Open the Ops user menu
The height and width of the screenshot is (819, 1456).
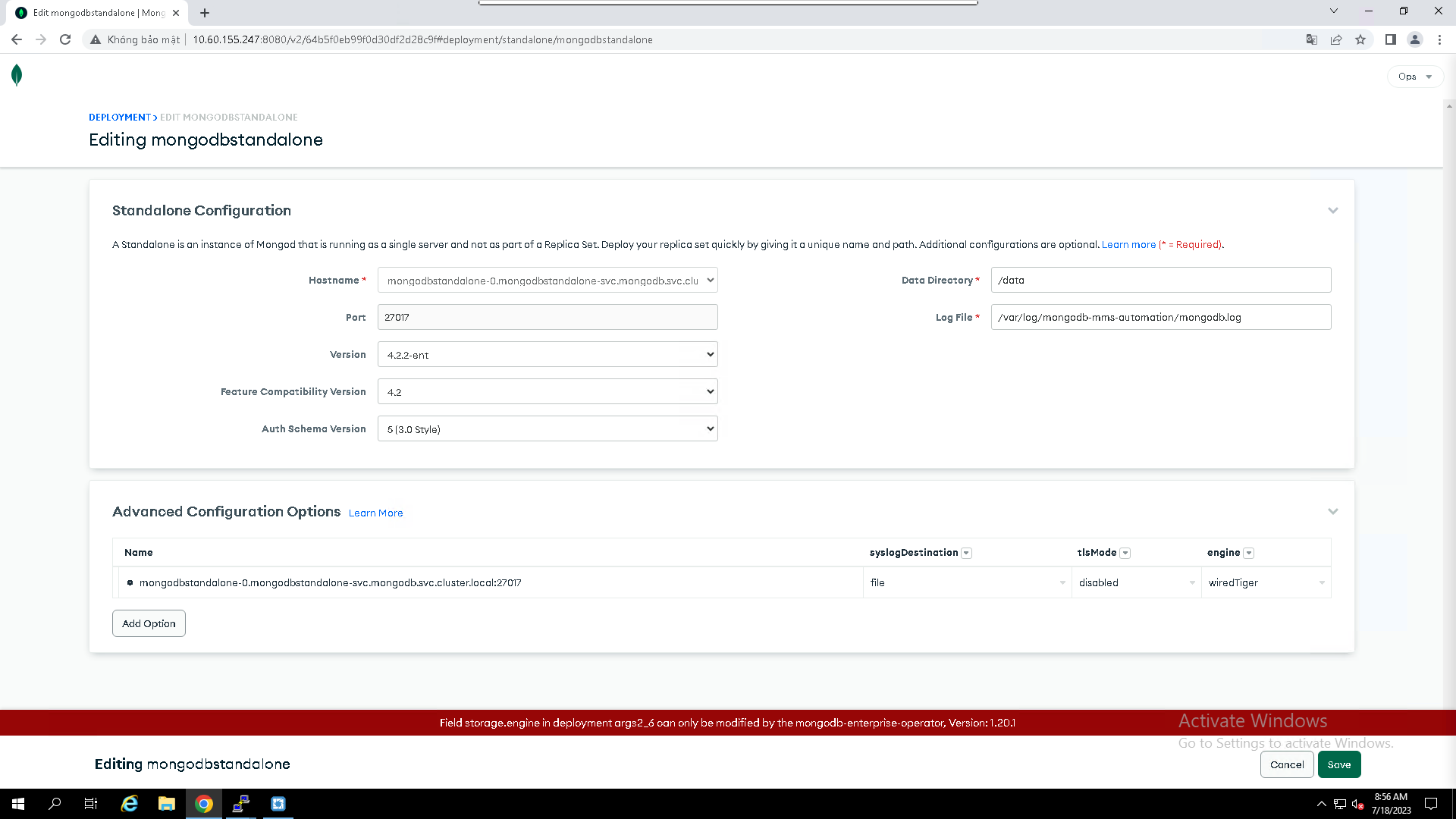coord(1414,77)
